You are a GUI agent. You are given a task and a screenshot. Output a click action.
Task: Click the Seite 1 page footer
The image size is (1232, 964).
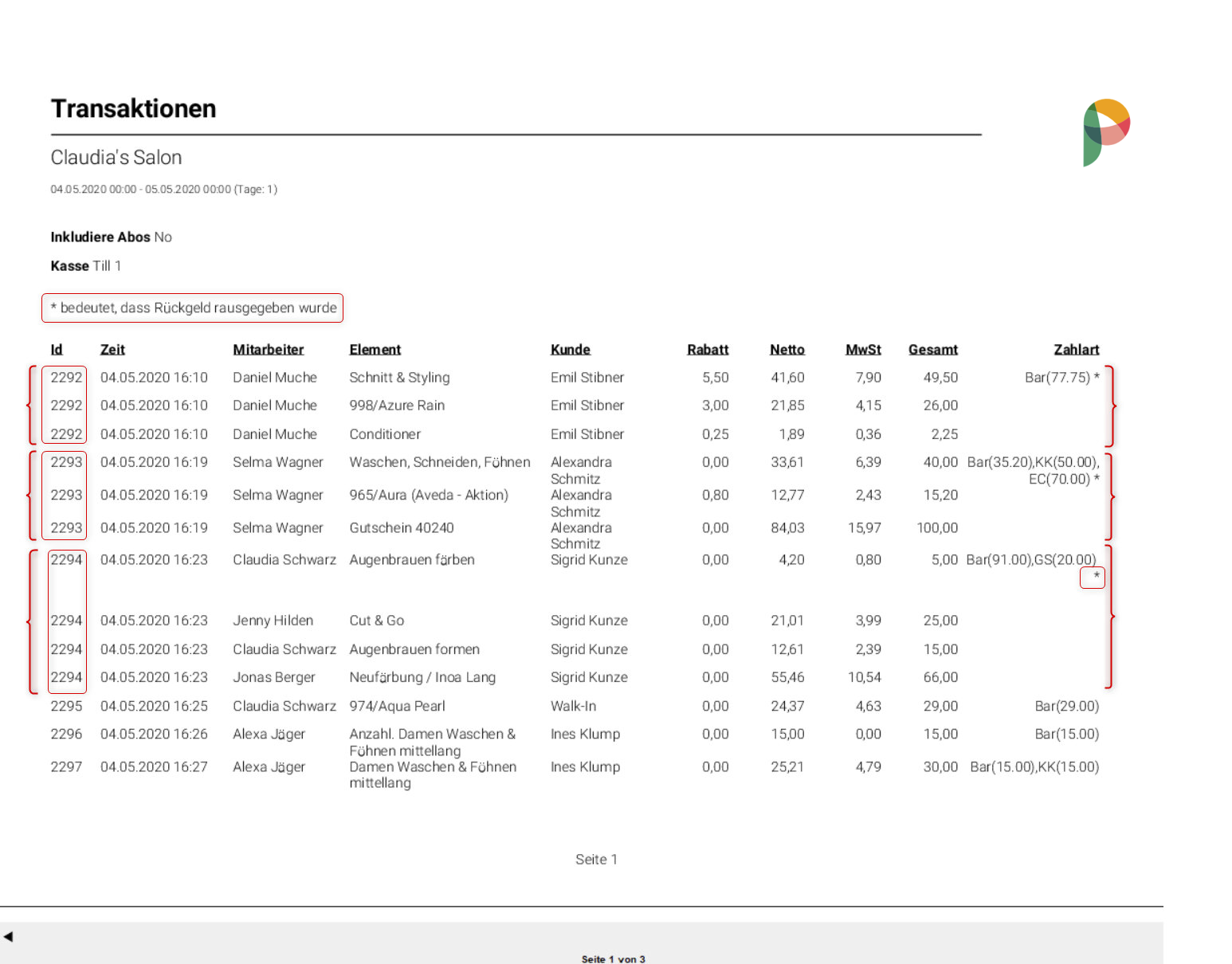pyautogui.click(x=596, y=860)
